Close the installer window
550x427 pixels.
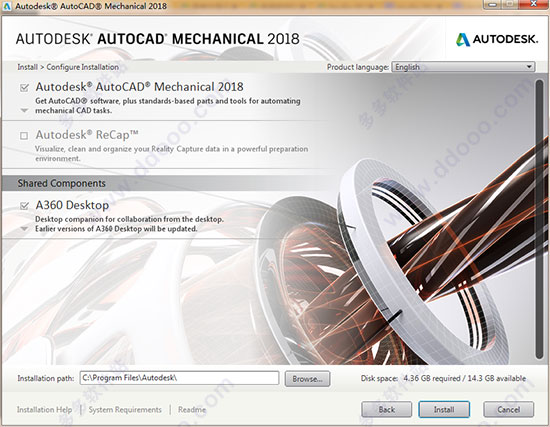534,4
